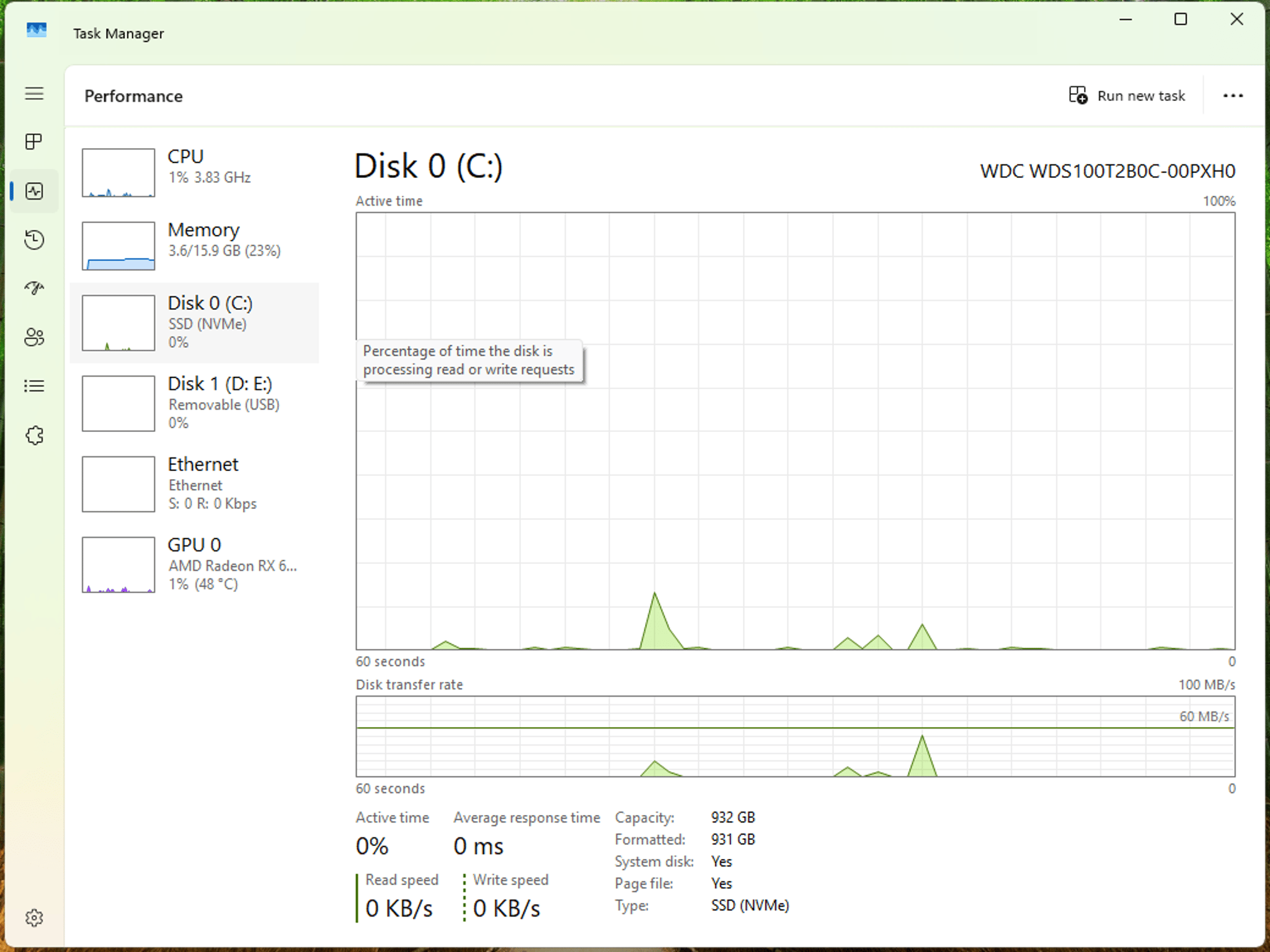
Task: Select the Disk 0 (C:) entry
Action: 195,323
